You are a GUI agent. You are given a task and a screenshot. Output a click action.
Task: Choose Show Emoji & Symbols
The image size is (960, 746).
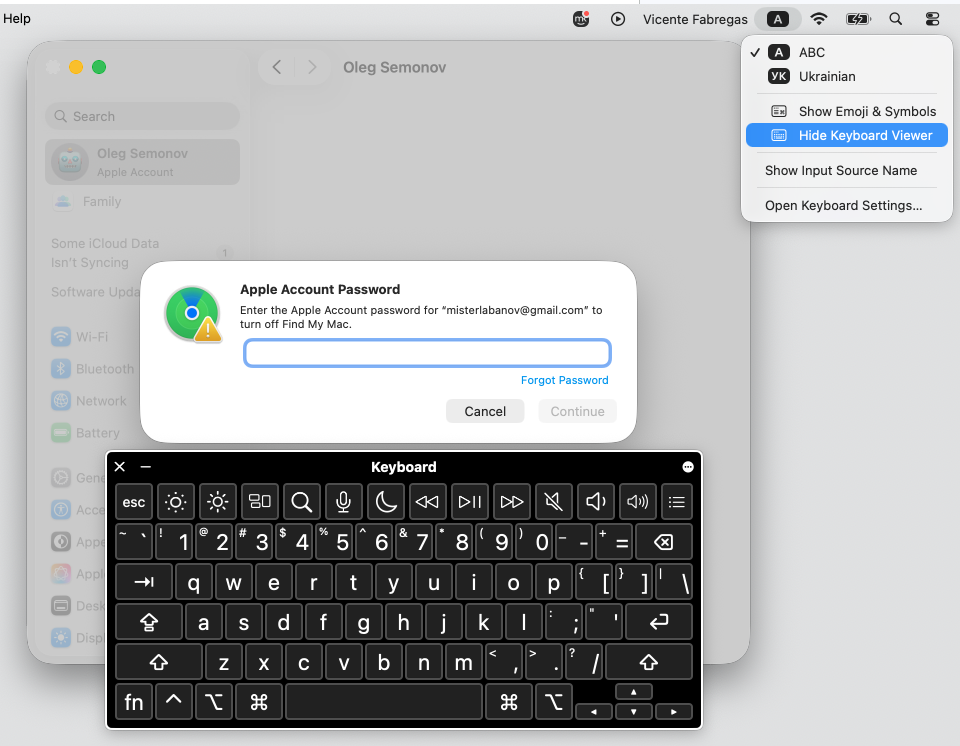(847, 111)
